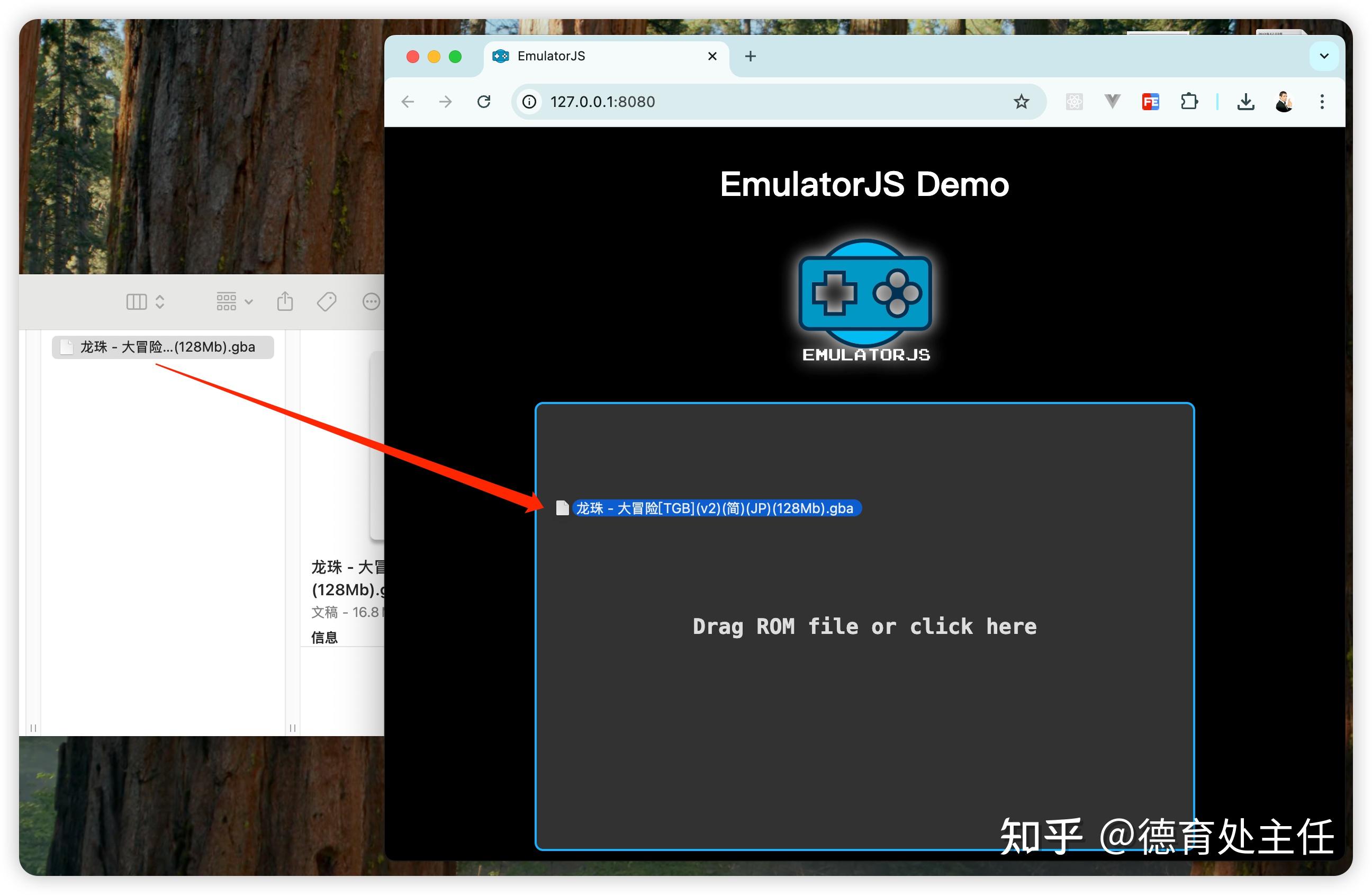
Task: Click the Finder Share icon
Action: point(285,301)
